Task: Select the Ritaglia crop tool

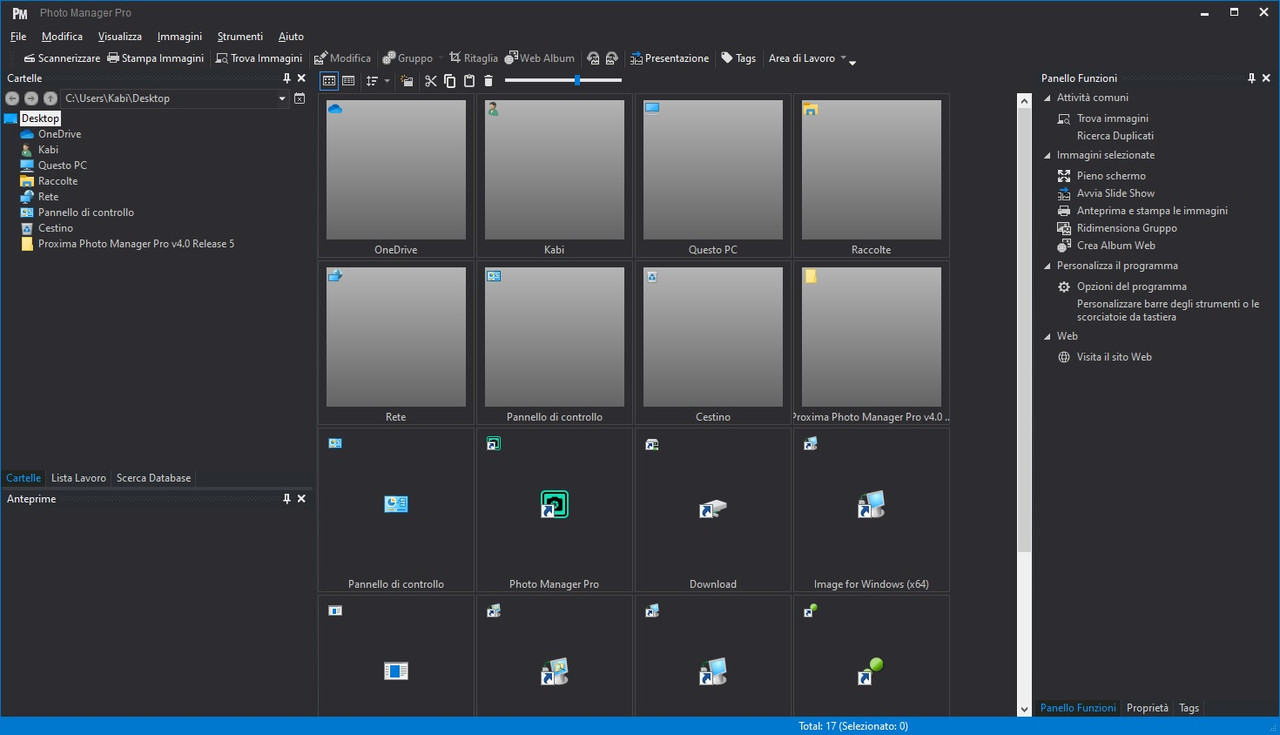Action: pyautogui.click(x=473, y=58)
